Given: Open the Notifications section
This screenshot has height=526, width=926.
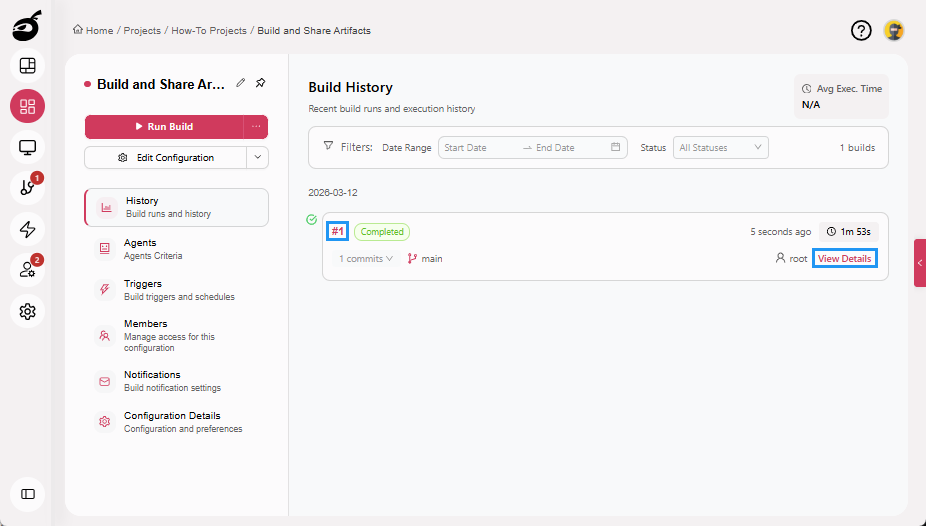Looking at the screenshot, I should pyautogui.click(x=177, y=381).
